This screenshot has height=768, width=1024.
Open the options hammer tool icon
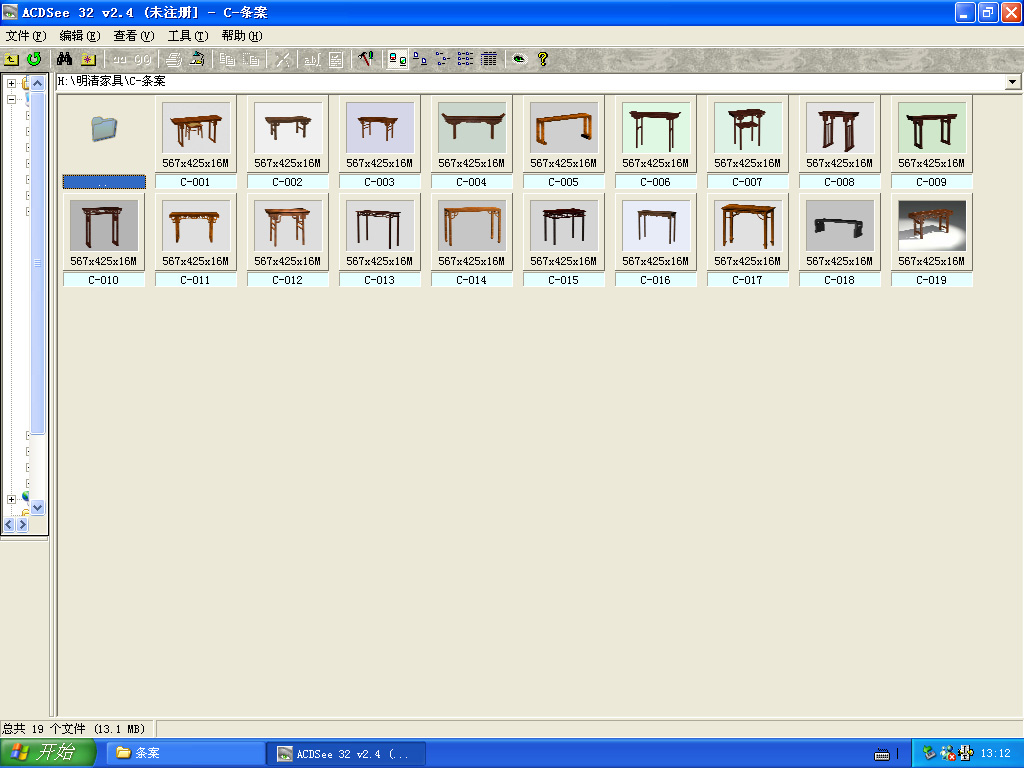coord(366,59)
